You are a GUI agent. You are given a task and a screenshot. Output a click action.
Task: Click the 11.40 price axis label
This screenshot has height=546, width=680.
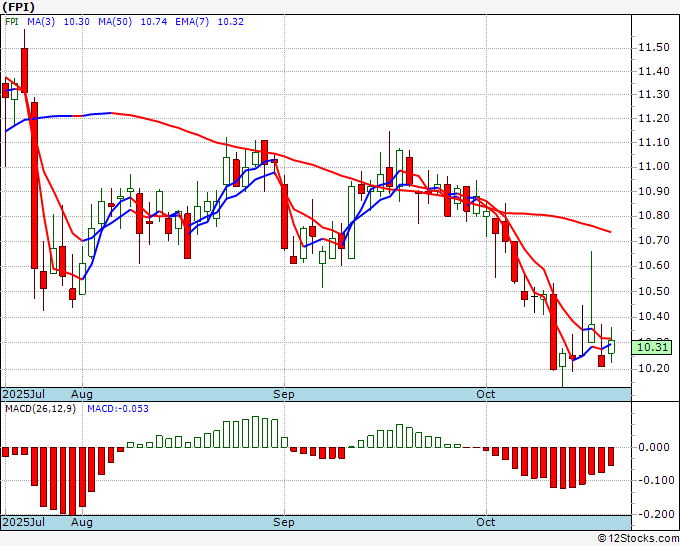point(654,72)
